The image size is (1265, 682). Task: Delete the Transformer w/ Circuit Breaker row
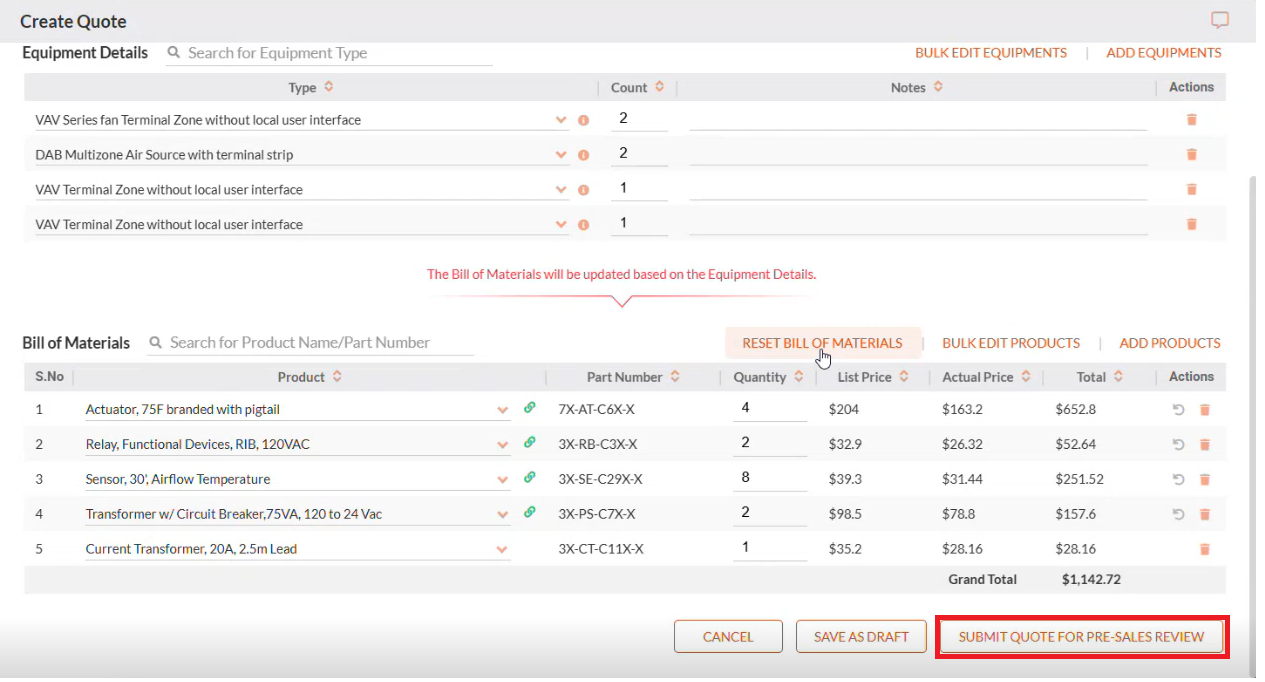click(x=1204, y=514)
